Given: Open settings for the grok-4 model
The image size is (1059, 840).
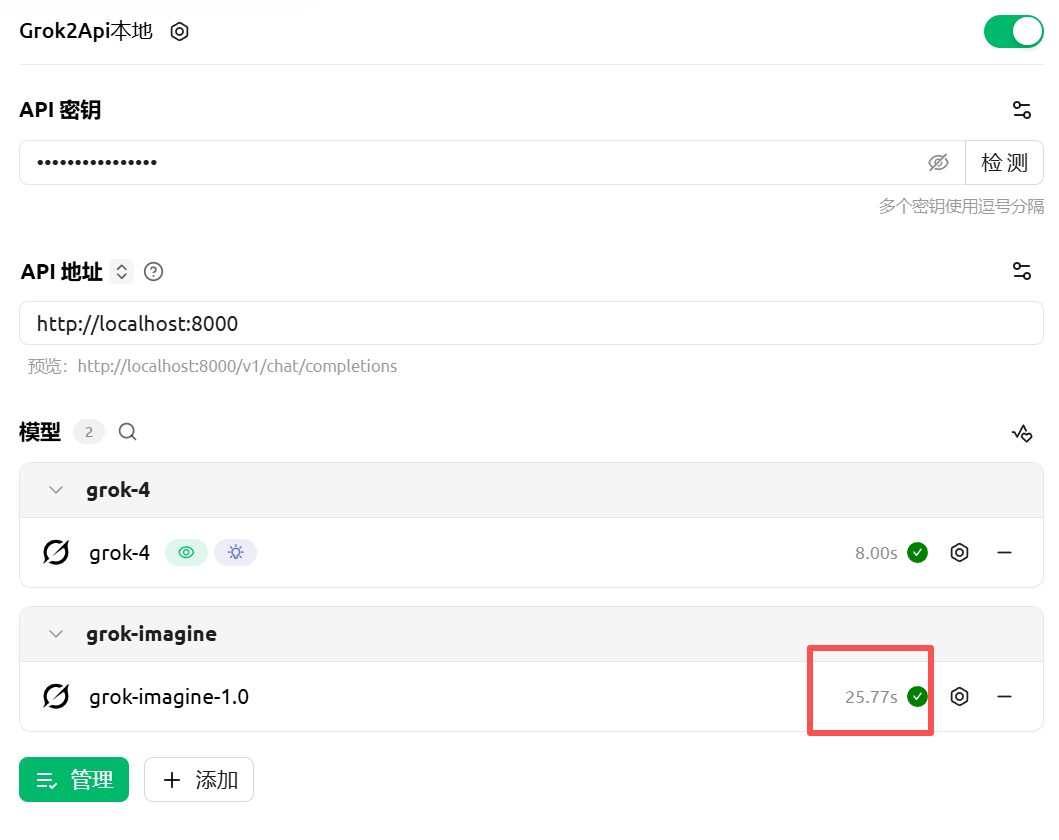Looking at the screenshot, I should 959,552.
